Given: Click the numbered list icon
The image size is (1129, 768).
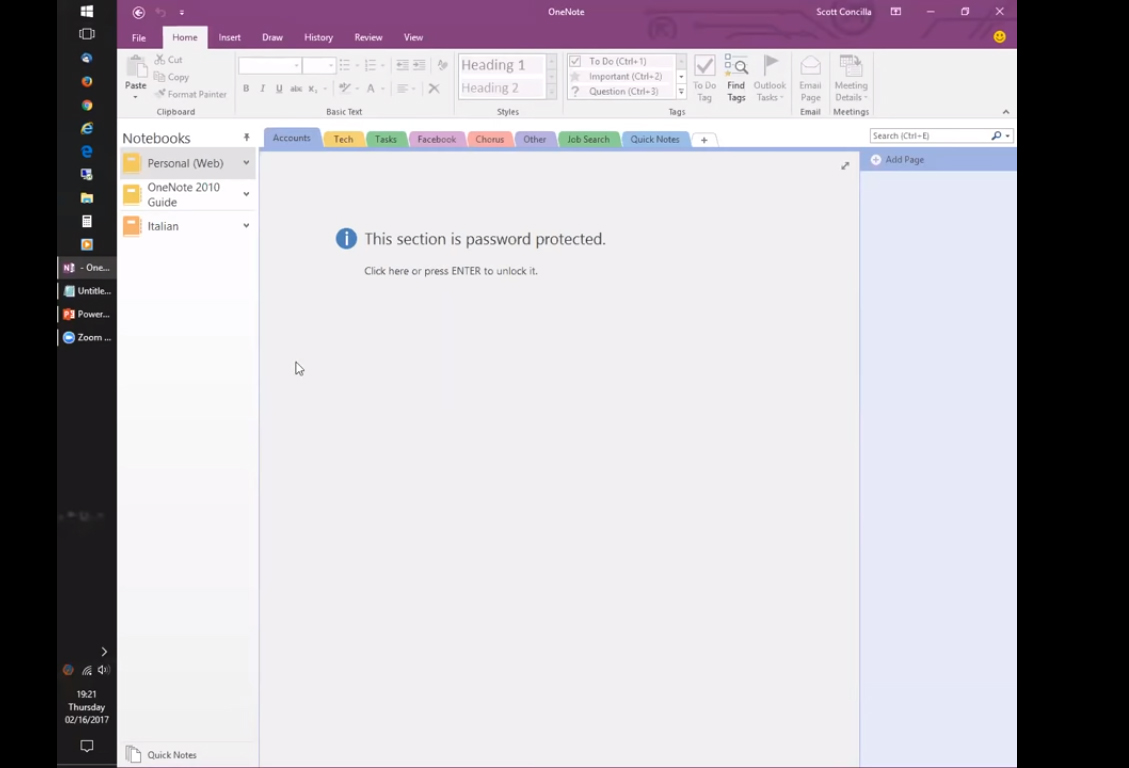Looking at the screenshot, I should pos(370,65).
